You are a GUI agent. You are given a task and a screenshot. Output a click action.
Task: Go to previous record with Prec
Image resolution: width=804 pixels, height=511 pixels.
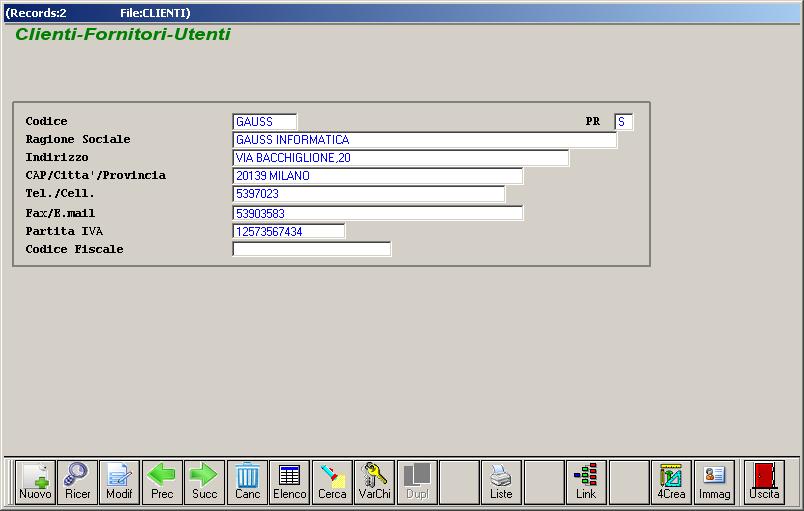(x=162, y=482)
